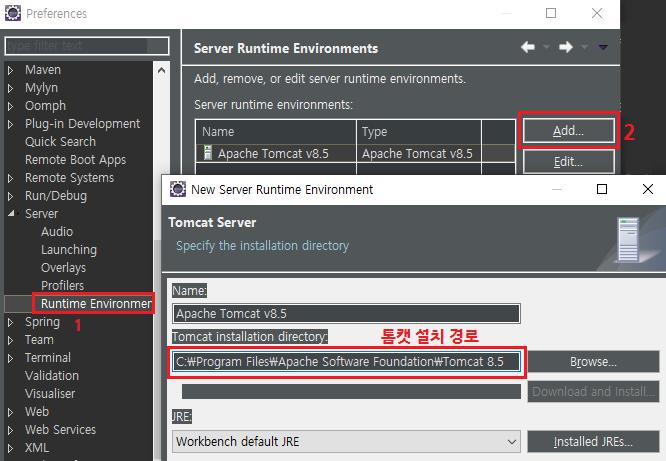Click Download and Install... button
Image resolution: width=666 pixels, height=461 pixels.
click(x=593, y=391)
